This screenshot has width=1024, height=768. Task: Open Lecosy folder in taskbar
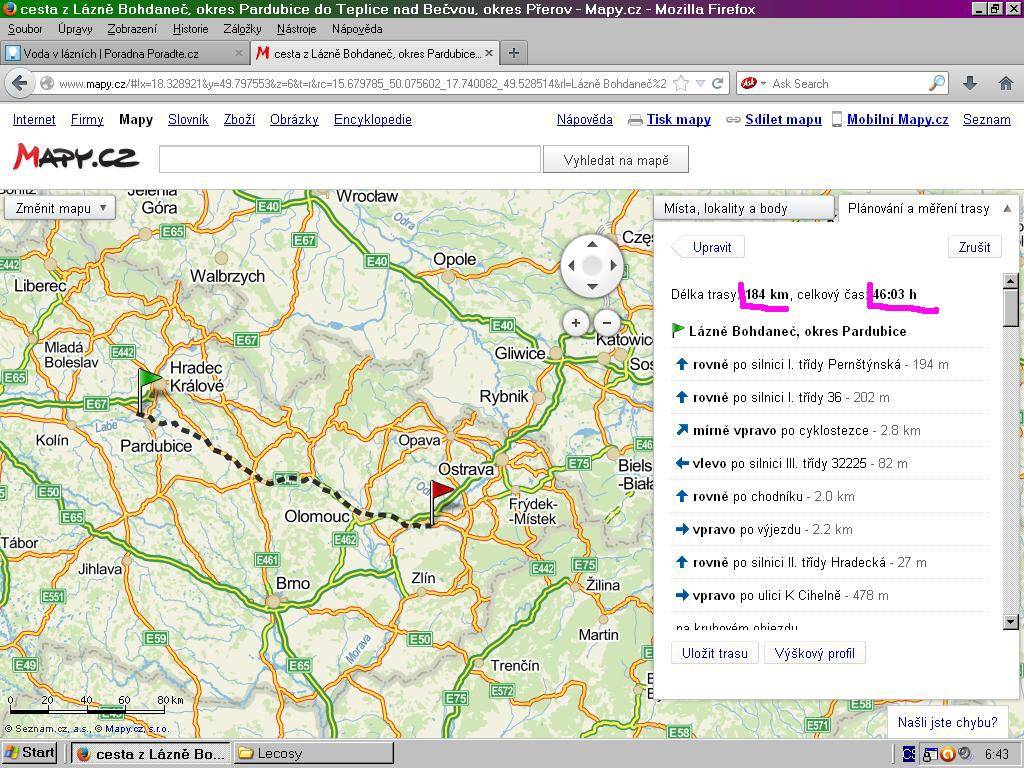click(x=314, y=753)
